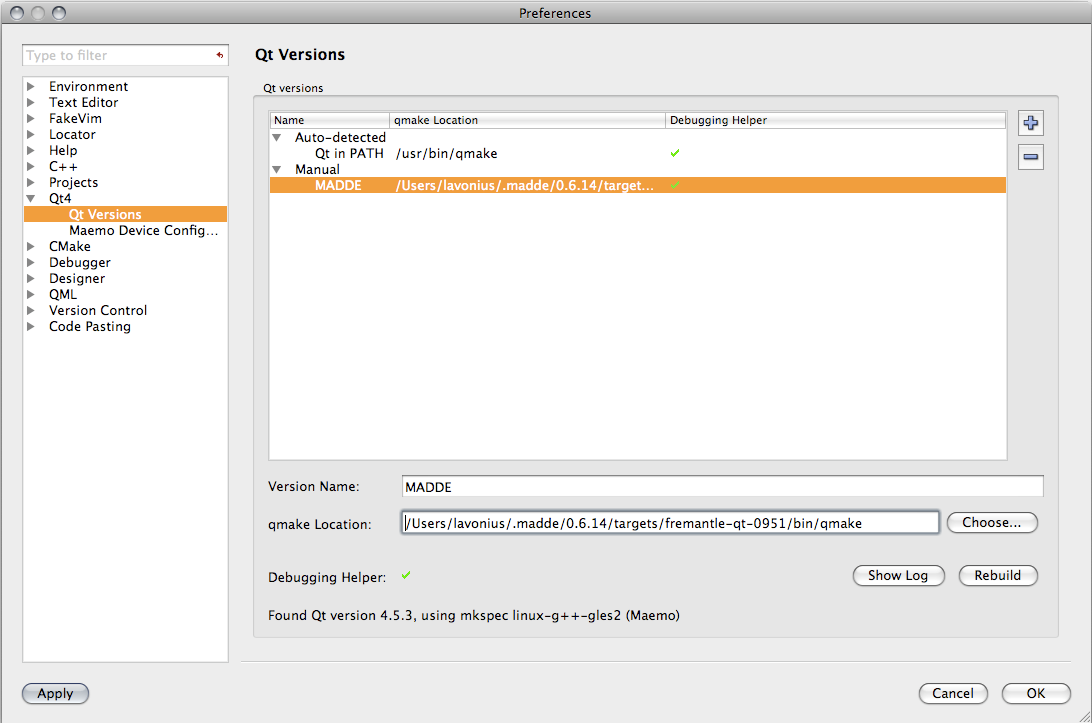Open the Text Editor settings category
Screen dimensions: 1092x723
point(83,103)
